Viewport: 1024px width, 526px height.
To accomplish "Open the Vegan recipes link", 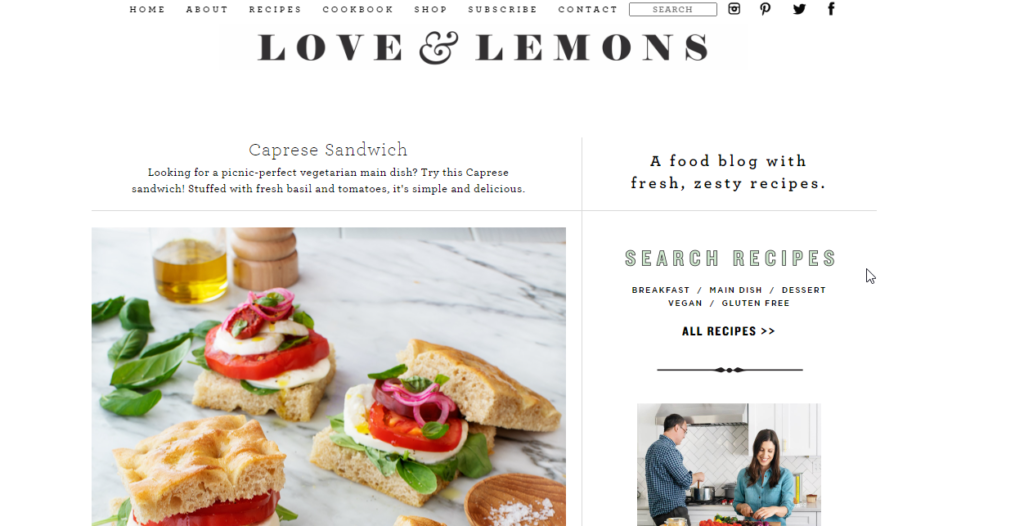I will [685, 303].
